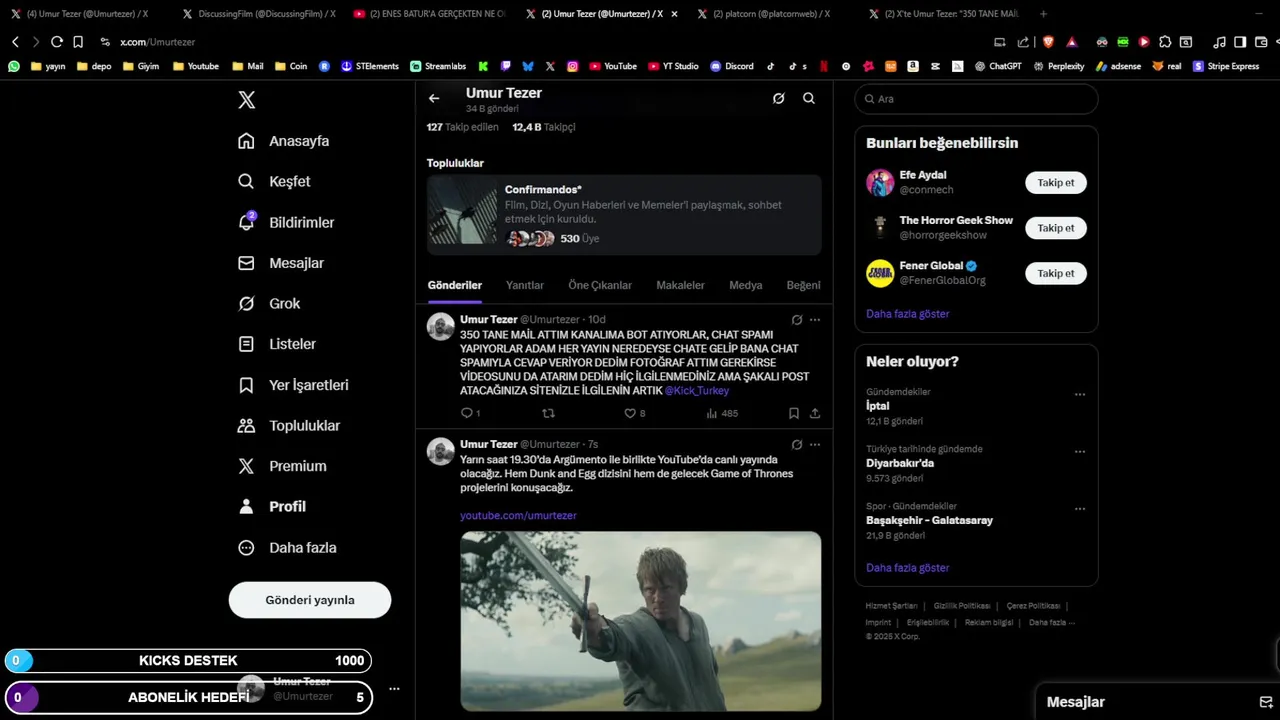Open the Discord bookmark
This screenshot has width=1280, height=720.
(x=732, y=66)
